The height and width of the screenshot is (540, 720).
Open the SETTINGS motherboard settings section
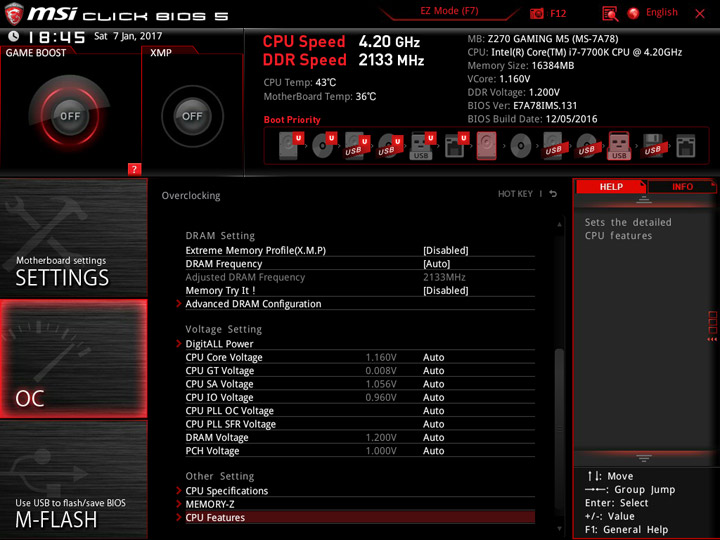(73, 238)
